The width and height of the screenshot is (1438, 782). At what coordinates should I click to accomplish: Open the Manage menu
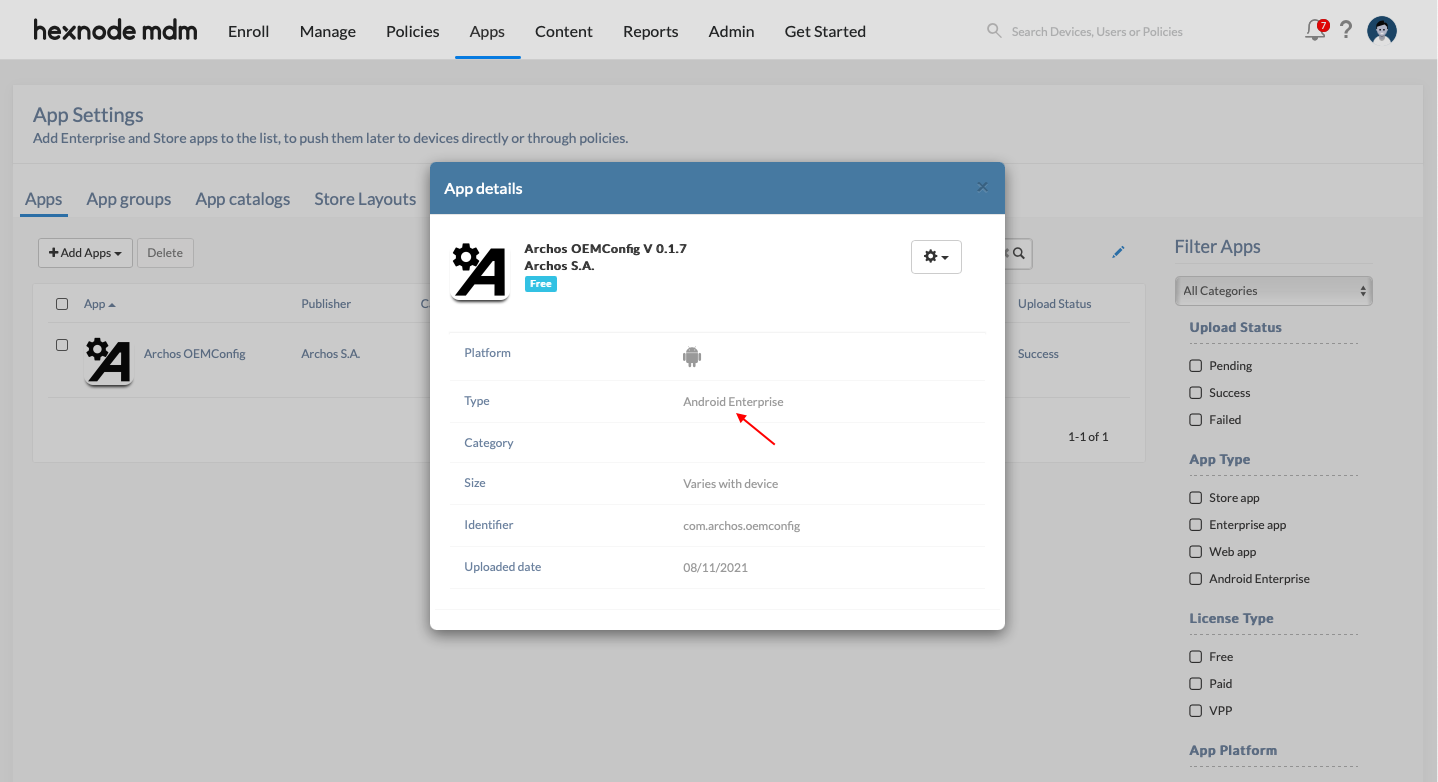pos(328,31)
